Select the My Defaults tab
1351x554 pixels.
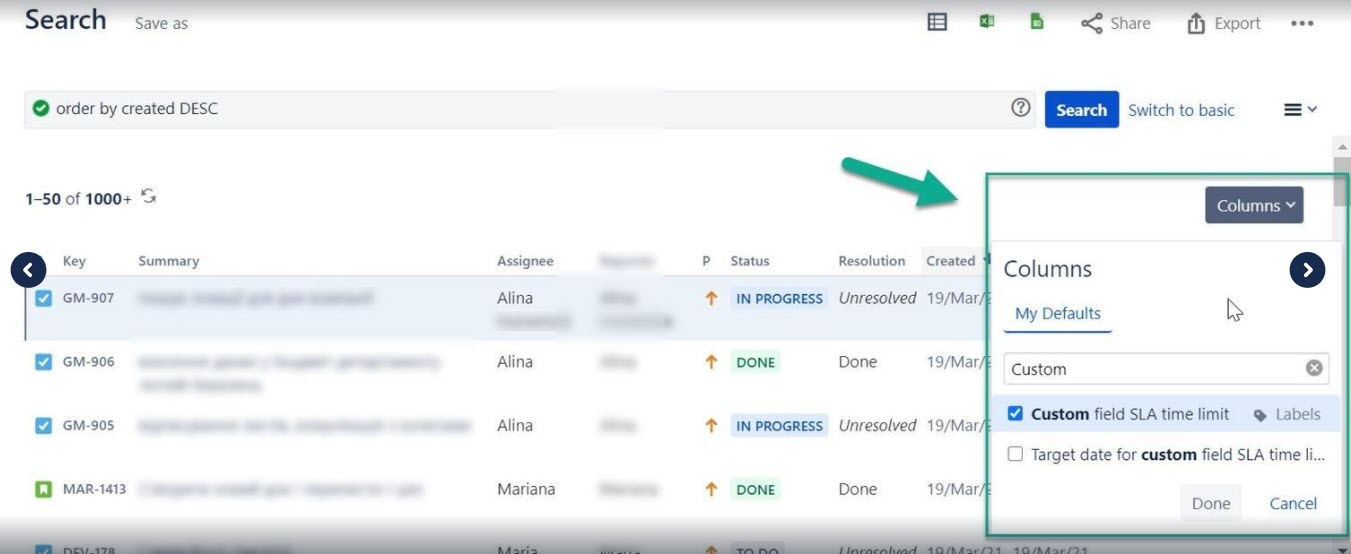pos(1057,314)
